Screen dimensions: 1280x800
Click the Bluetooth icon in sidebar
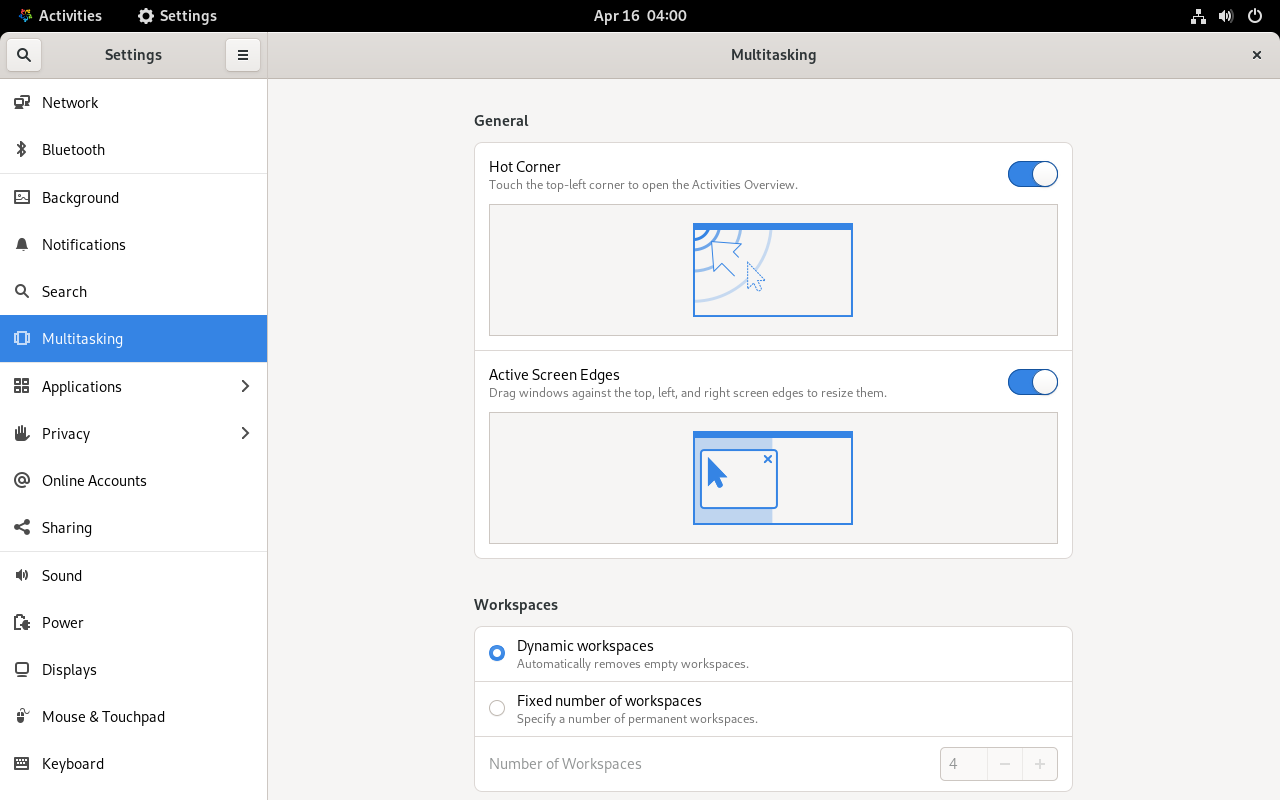(22, 150)
